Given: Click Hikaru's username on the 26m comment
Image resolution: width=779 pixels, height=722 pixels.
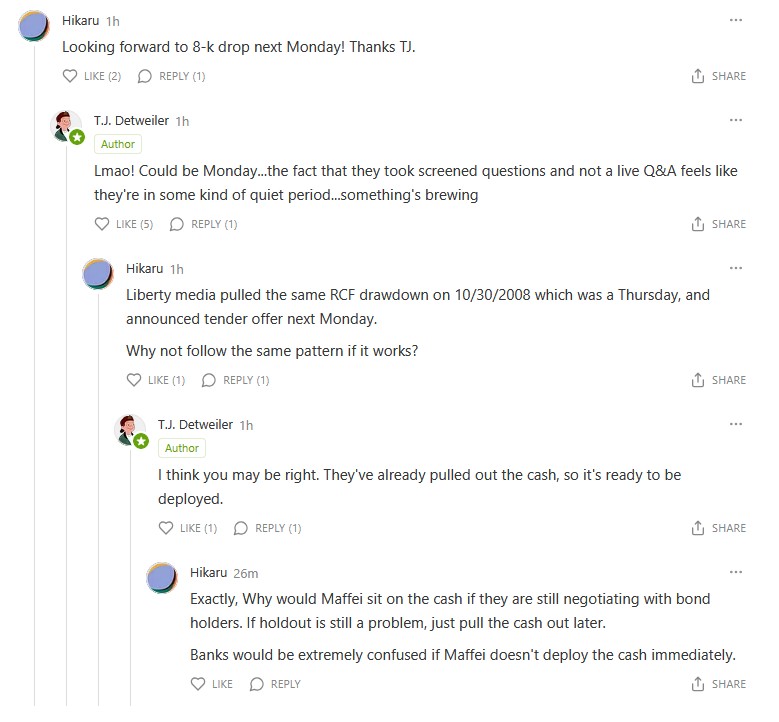Looking at the screenshot, I should (208, 573).
